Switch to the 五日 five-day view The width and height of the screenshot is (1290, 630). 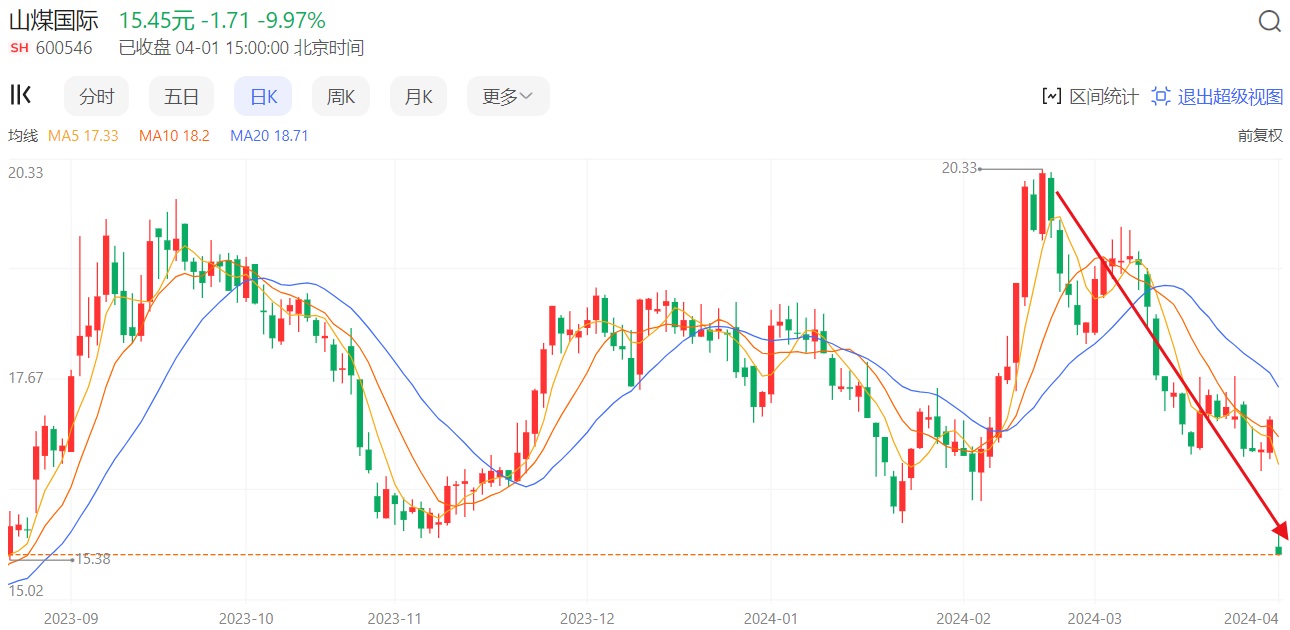pyautogui.click(x=181, y=96)
